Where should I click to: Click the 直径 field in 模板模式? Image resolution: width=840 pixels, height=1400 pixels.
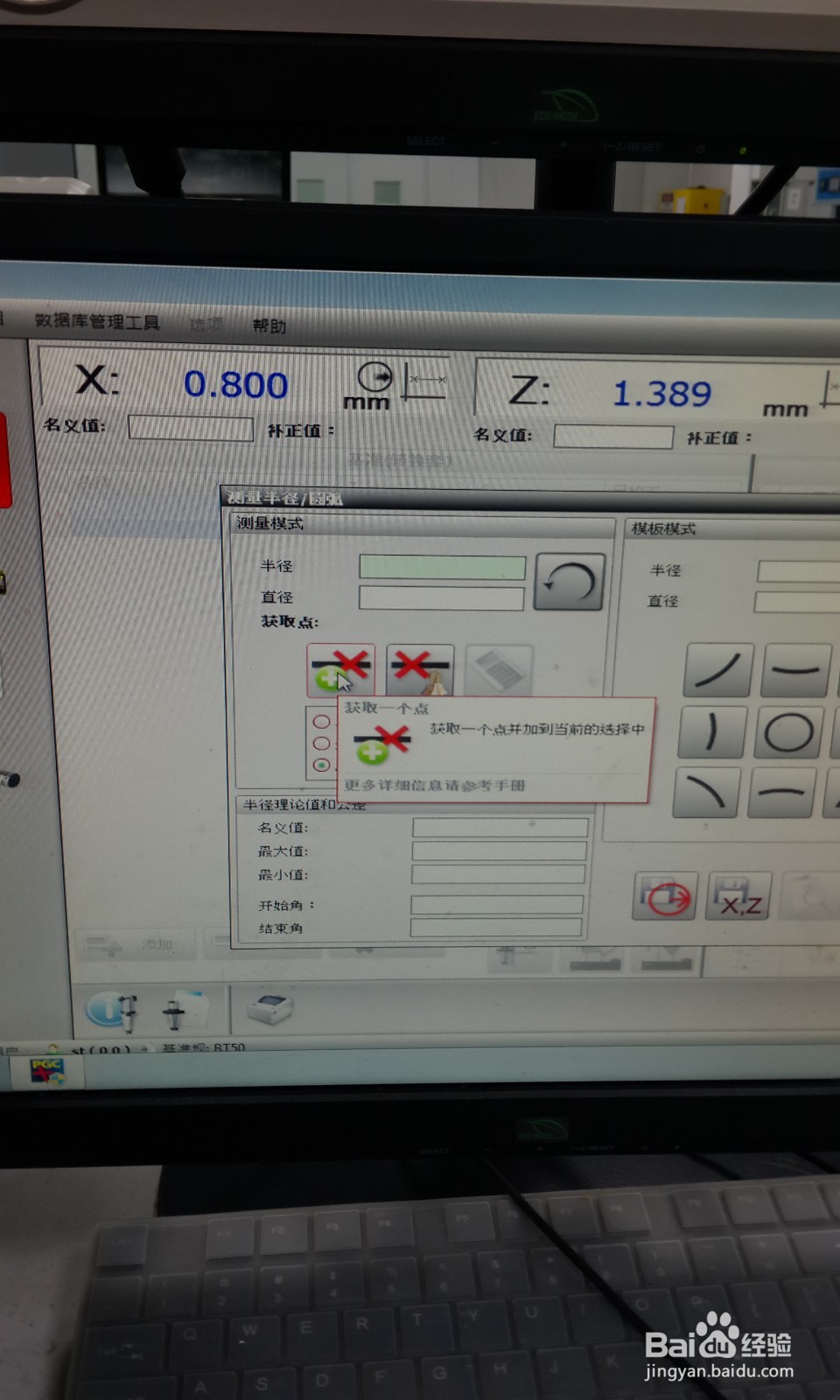[796, 602]
